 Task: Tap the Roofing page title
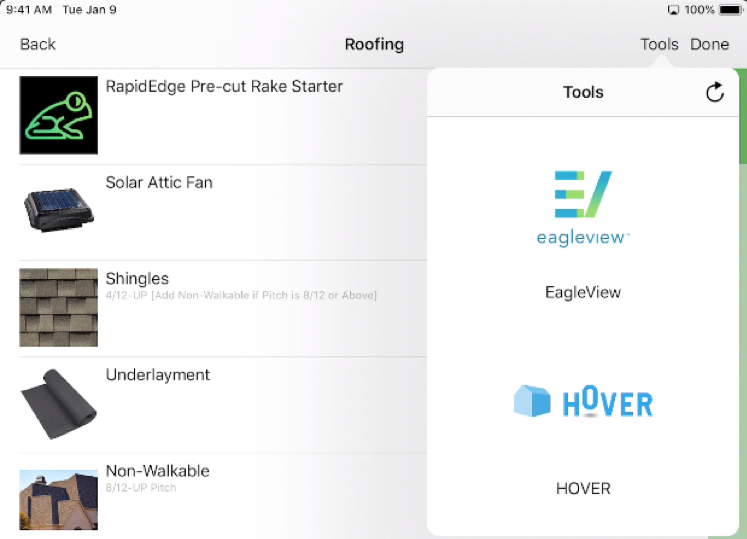[374, 44]
